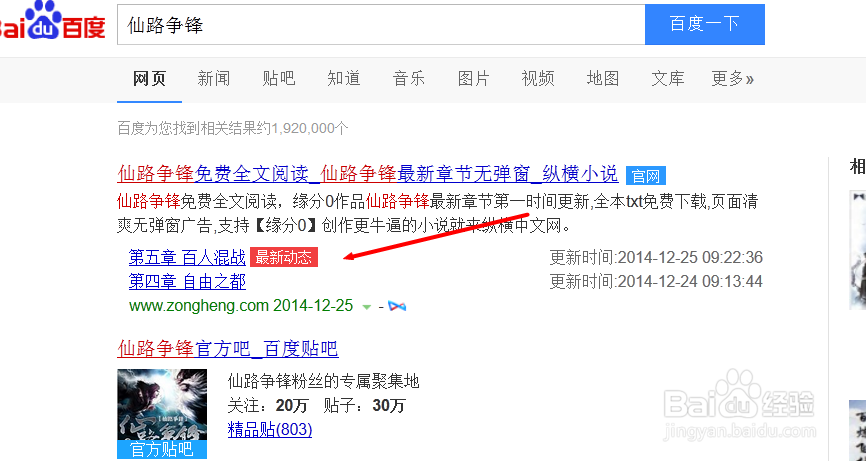This screenshot has height=461, width=866.
Task: Open 仙路争锋官方吧_百度贴吧 result title
Action: [x=228, y=349]
